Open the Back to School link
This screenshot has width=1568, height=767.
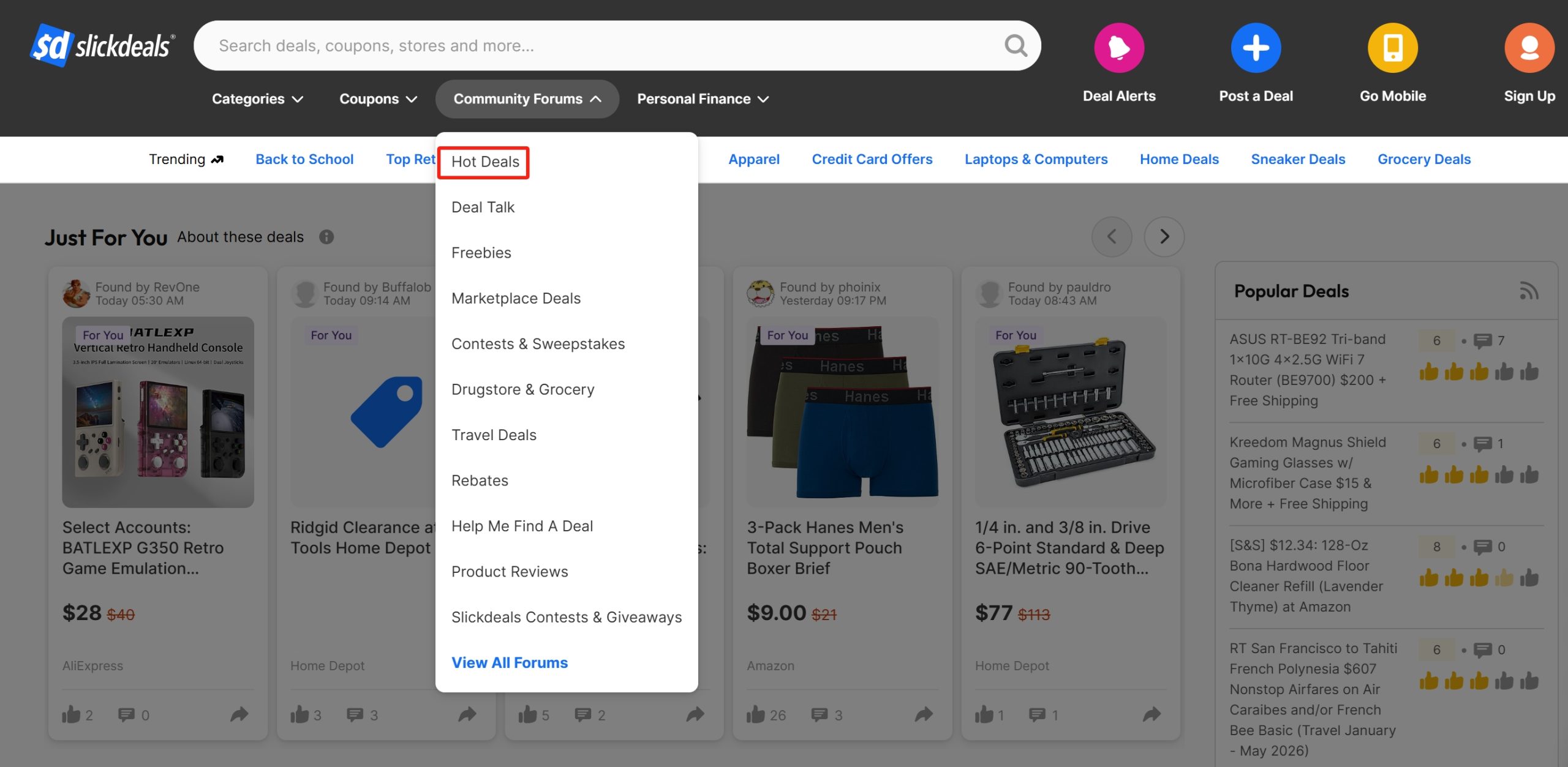pyautogui.click(x=304, y=159)
